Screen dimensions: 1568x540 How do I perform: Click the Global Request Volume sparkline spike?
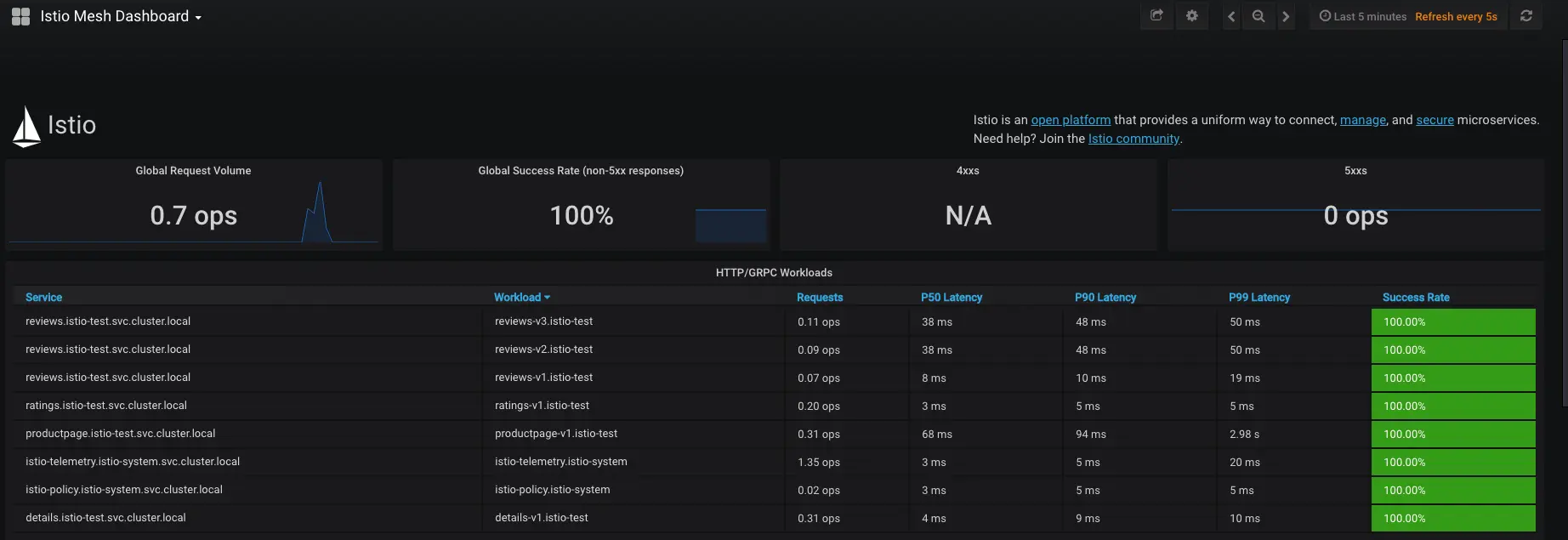318,213
